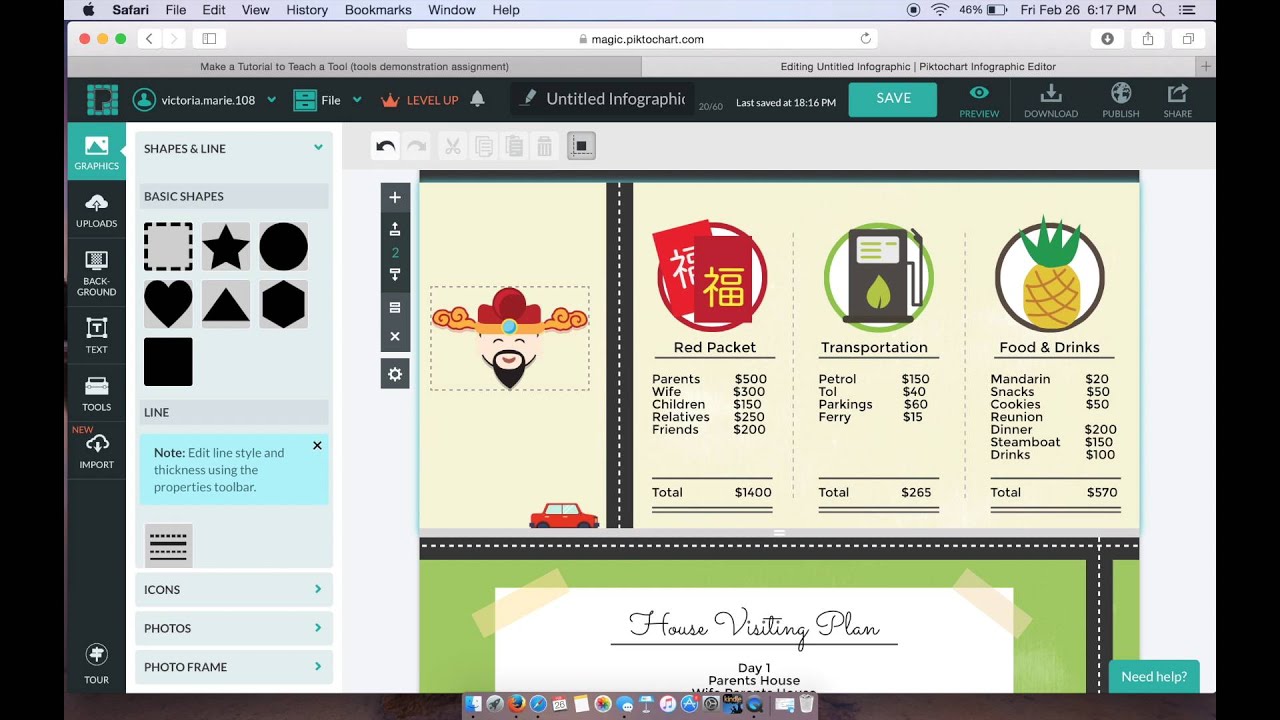This screenshot has height=720, width=1280.
Task: Click the paste icon in the editing toolbar
Action: point(514,147)
